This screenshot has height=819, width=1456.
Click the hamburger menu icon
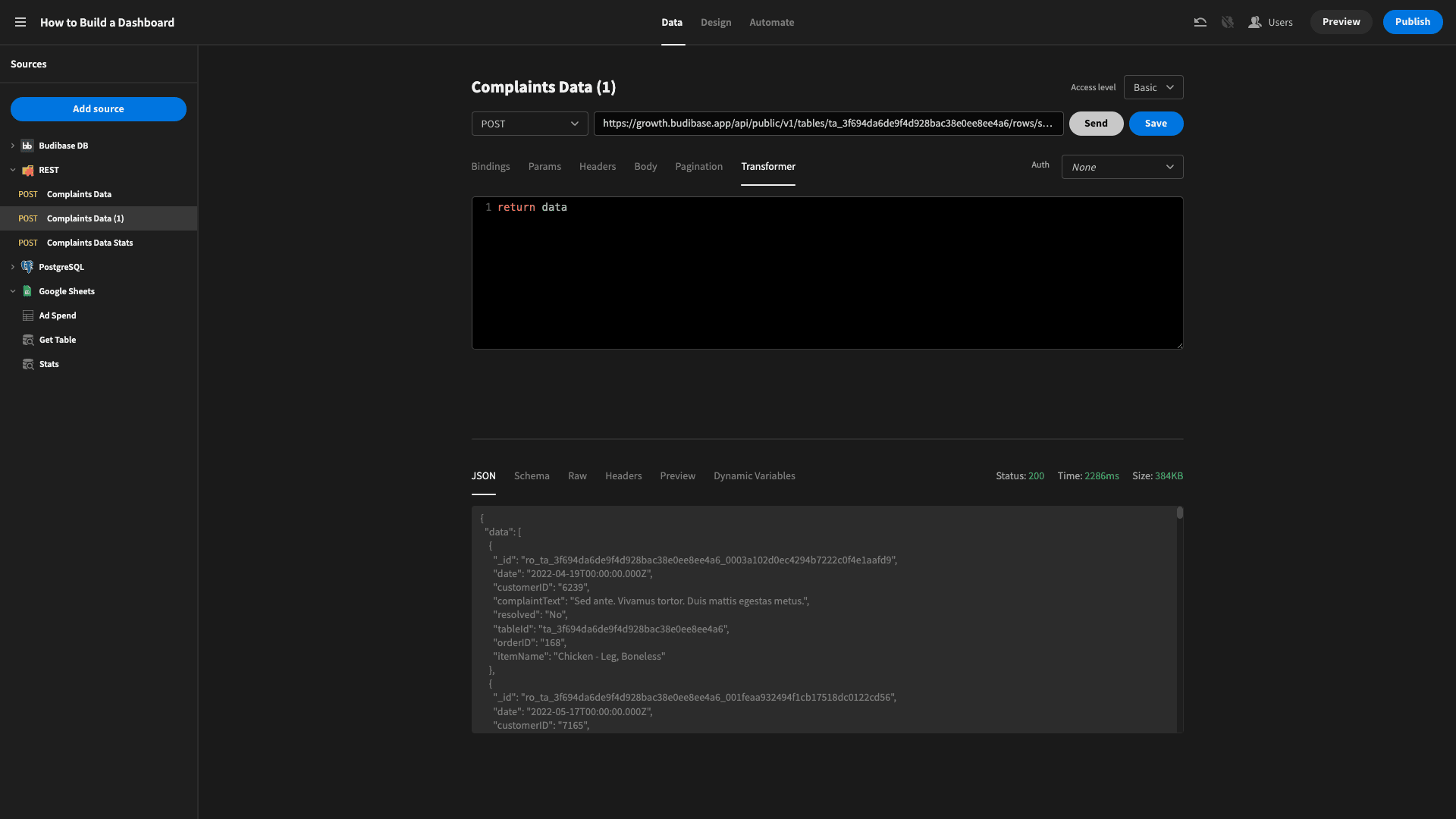click(20, 22)
